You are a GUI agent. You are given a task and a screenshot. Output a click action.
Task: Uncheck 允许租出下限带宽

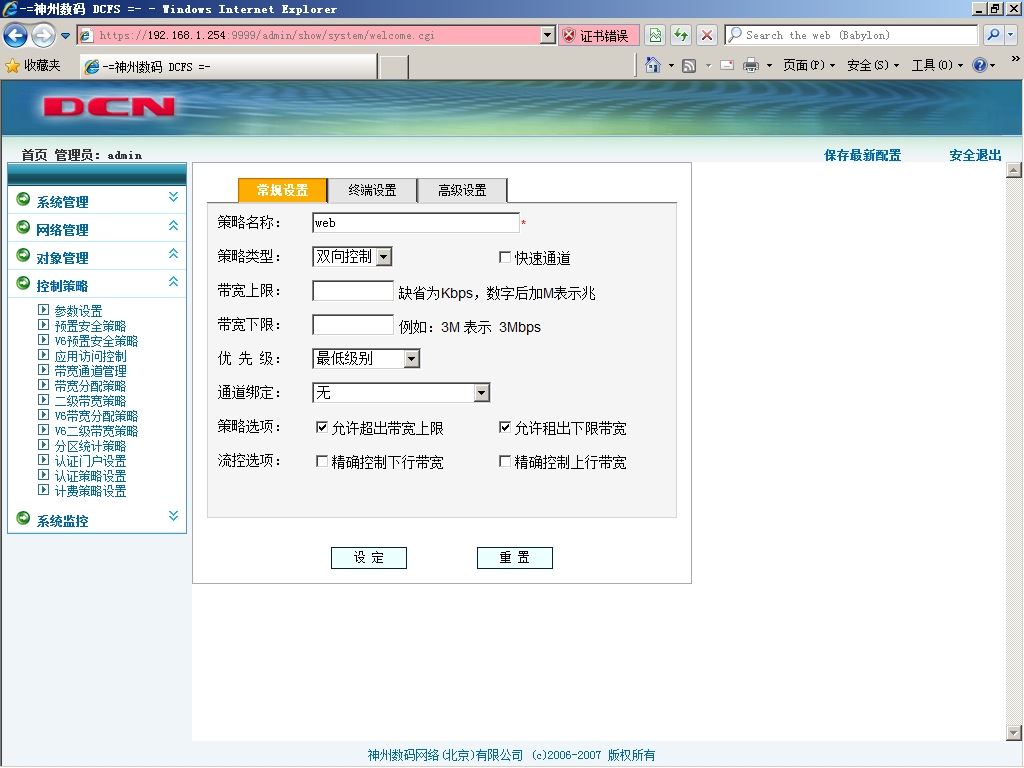pyautogui.click(x=505, y=427)
